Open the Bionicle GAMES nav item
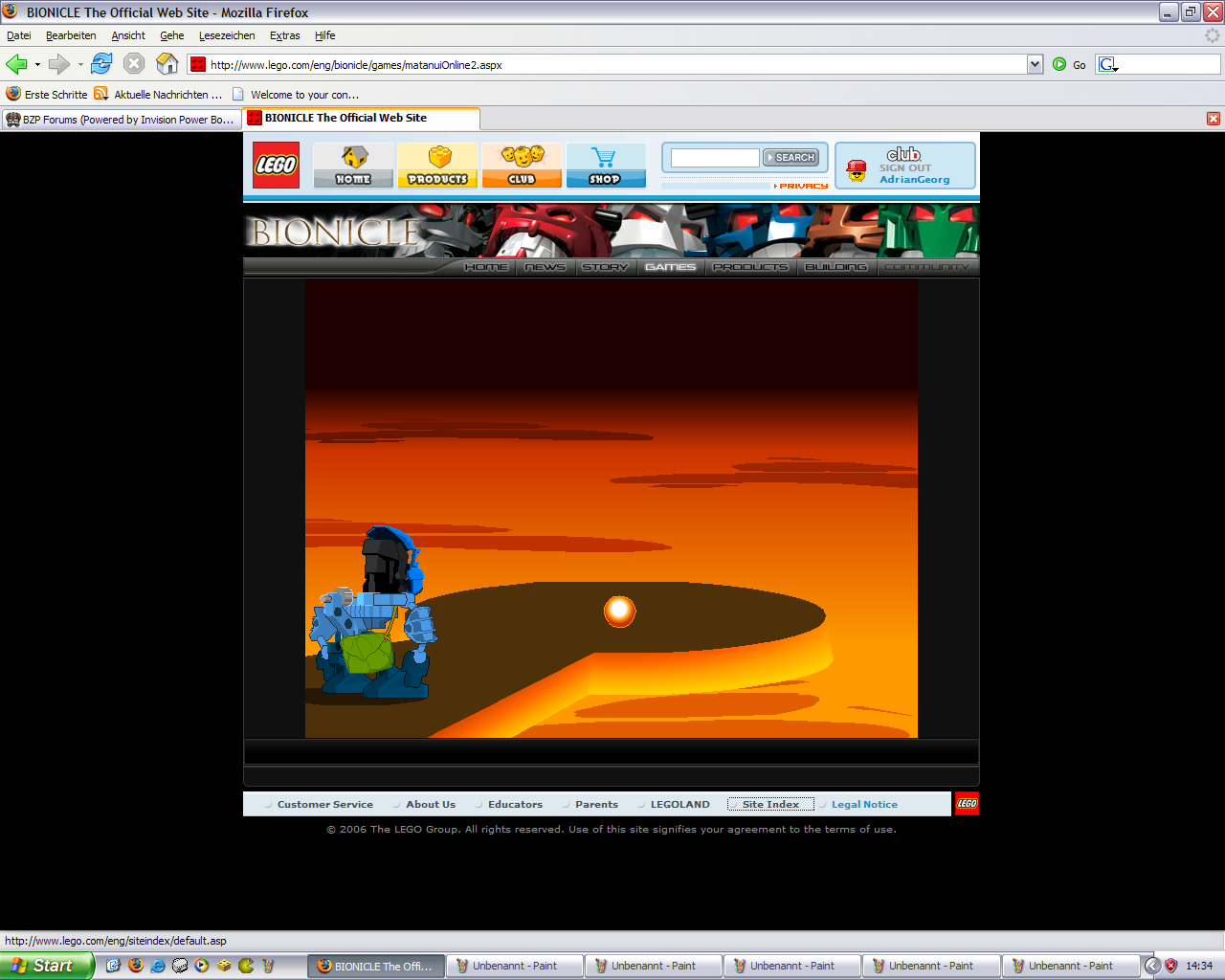The height and width of the screenshot is (980, 1225). pyautogui.click(x=670, y=267)
